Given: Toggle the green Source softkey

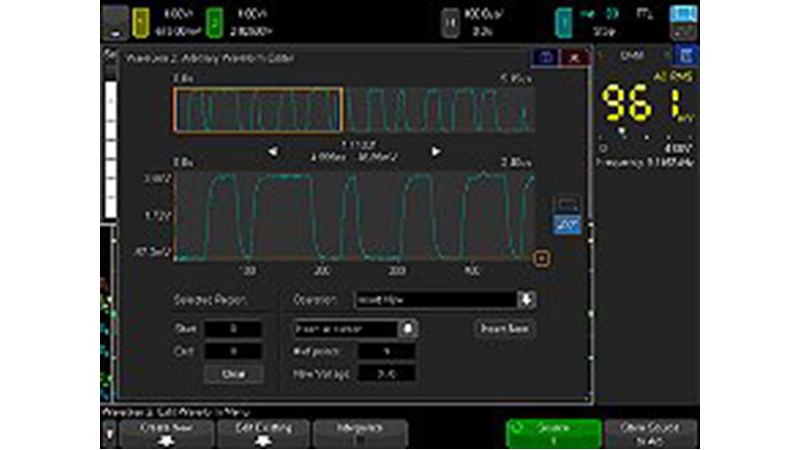Looking at the screenshot, I should (x=553, y=431).
